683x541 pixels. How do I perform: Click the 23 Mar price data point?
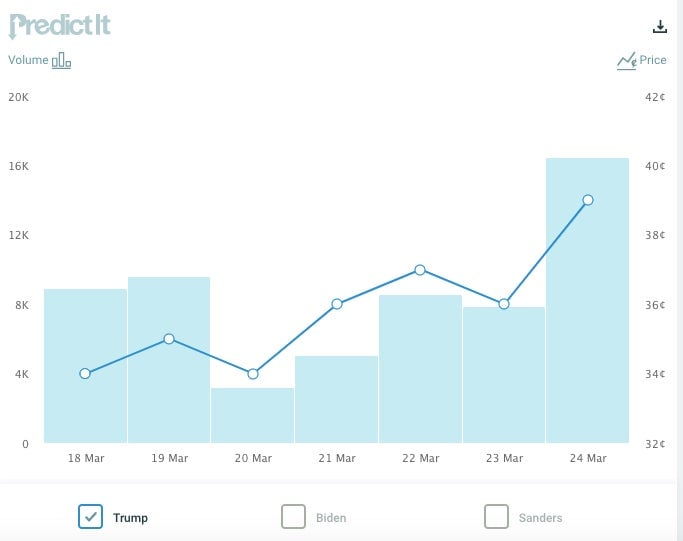click(x=504, y=304)
